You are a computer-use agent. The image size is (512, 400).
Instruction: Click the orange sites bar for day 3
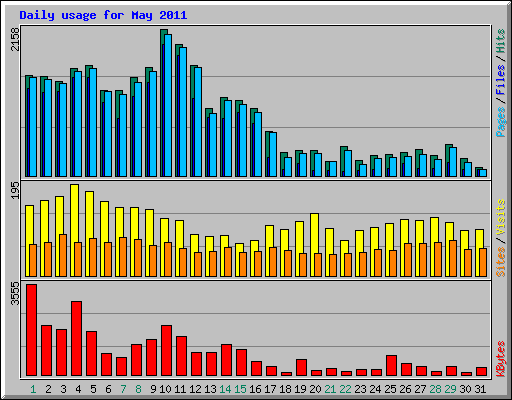pos(63,256)
